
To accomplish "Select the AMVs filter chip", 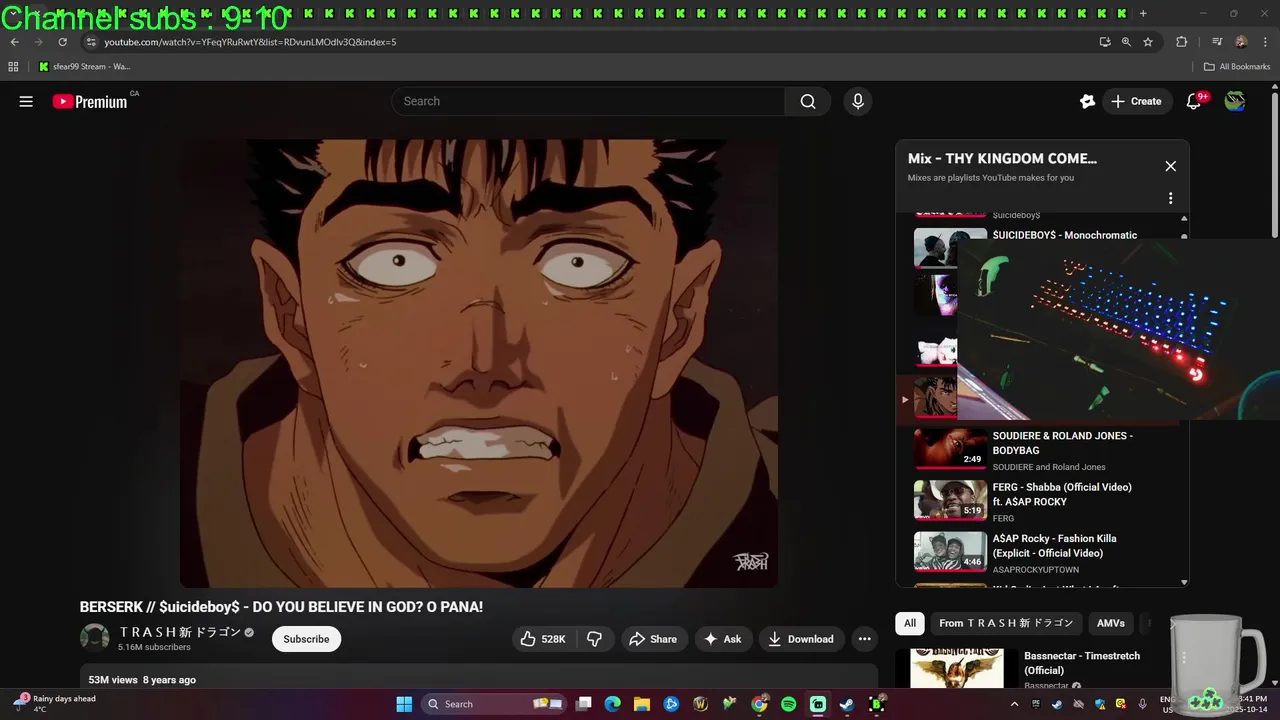I will point(1110,623).
